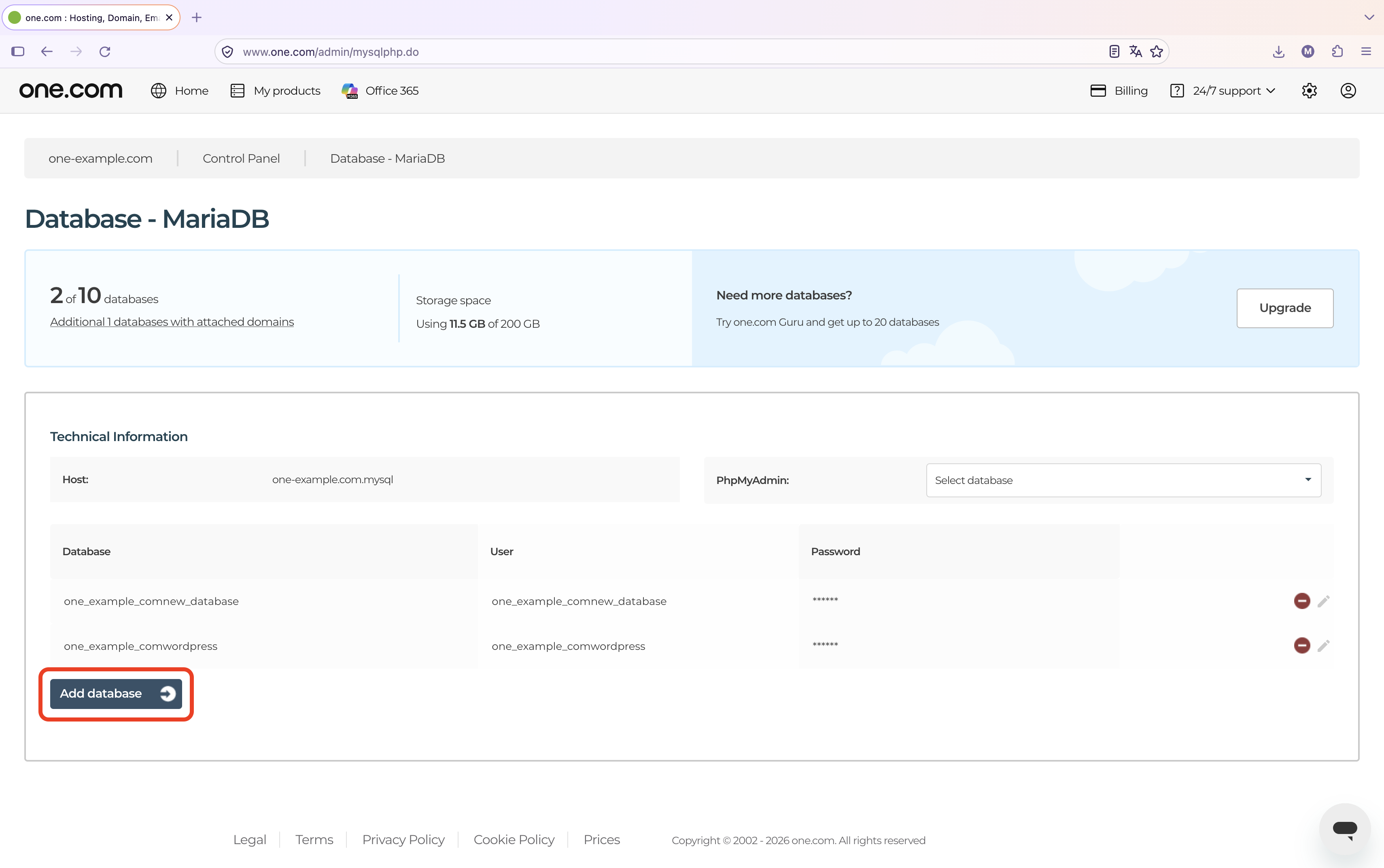Bookmark this page with star icon
Image resolution: width=1384 pixels, height=868 pixels.
(1156, 52)
